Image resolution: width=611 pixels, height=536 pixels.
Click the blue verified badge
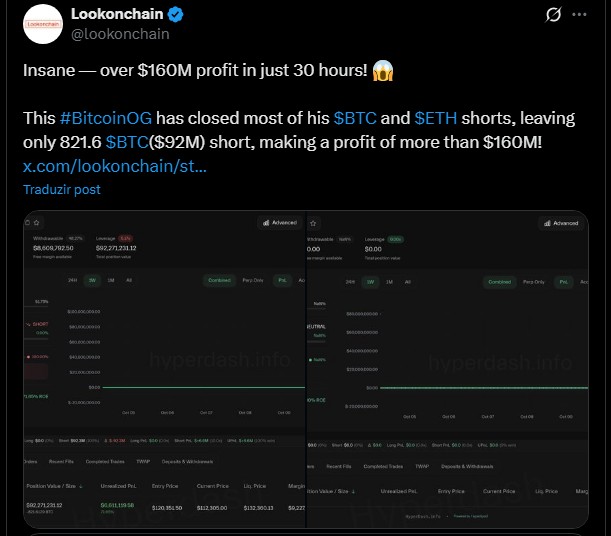point(176,15)
